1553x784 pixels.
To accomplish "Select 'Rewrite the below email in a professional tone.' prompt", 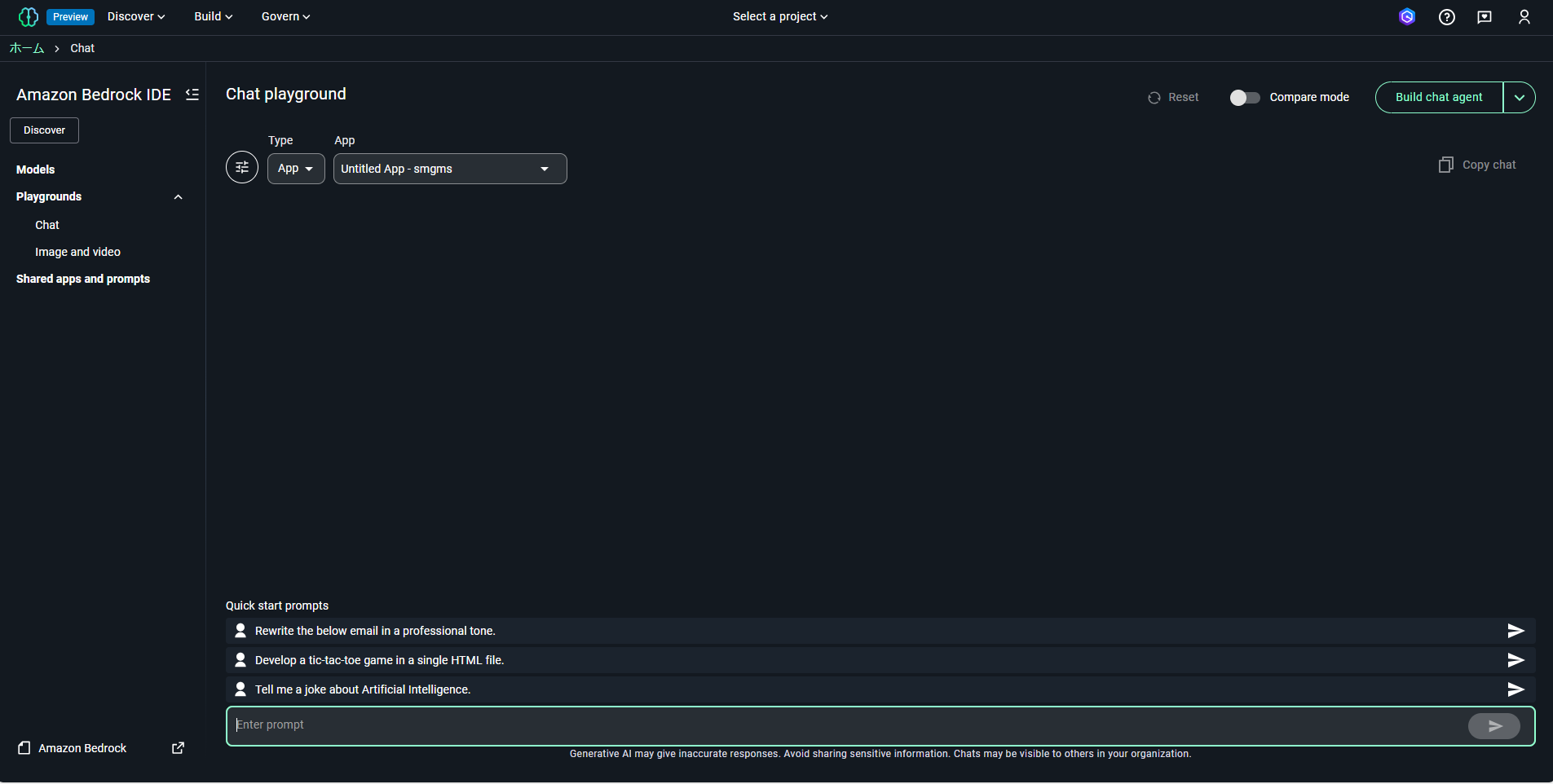I will tap(375, 631).
